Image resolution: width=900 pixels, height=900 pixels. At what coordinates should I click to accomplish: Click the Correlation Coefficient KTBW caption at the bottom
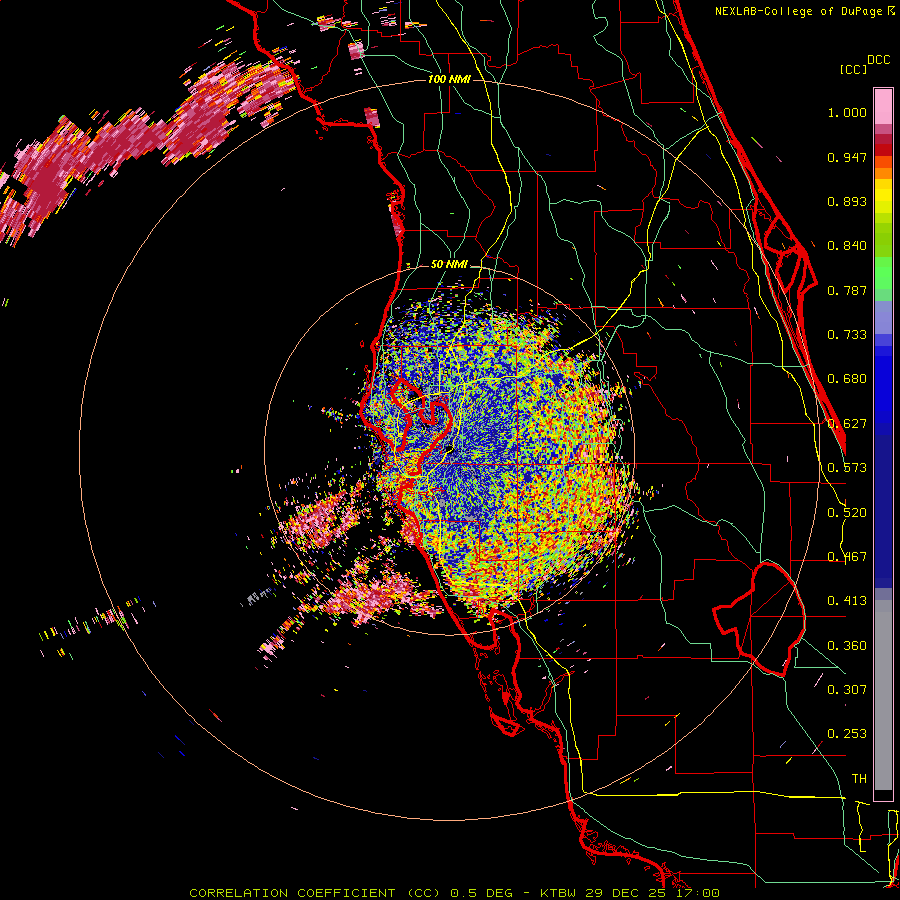coord(454,893)
